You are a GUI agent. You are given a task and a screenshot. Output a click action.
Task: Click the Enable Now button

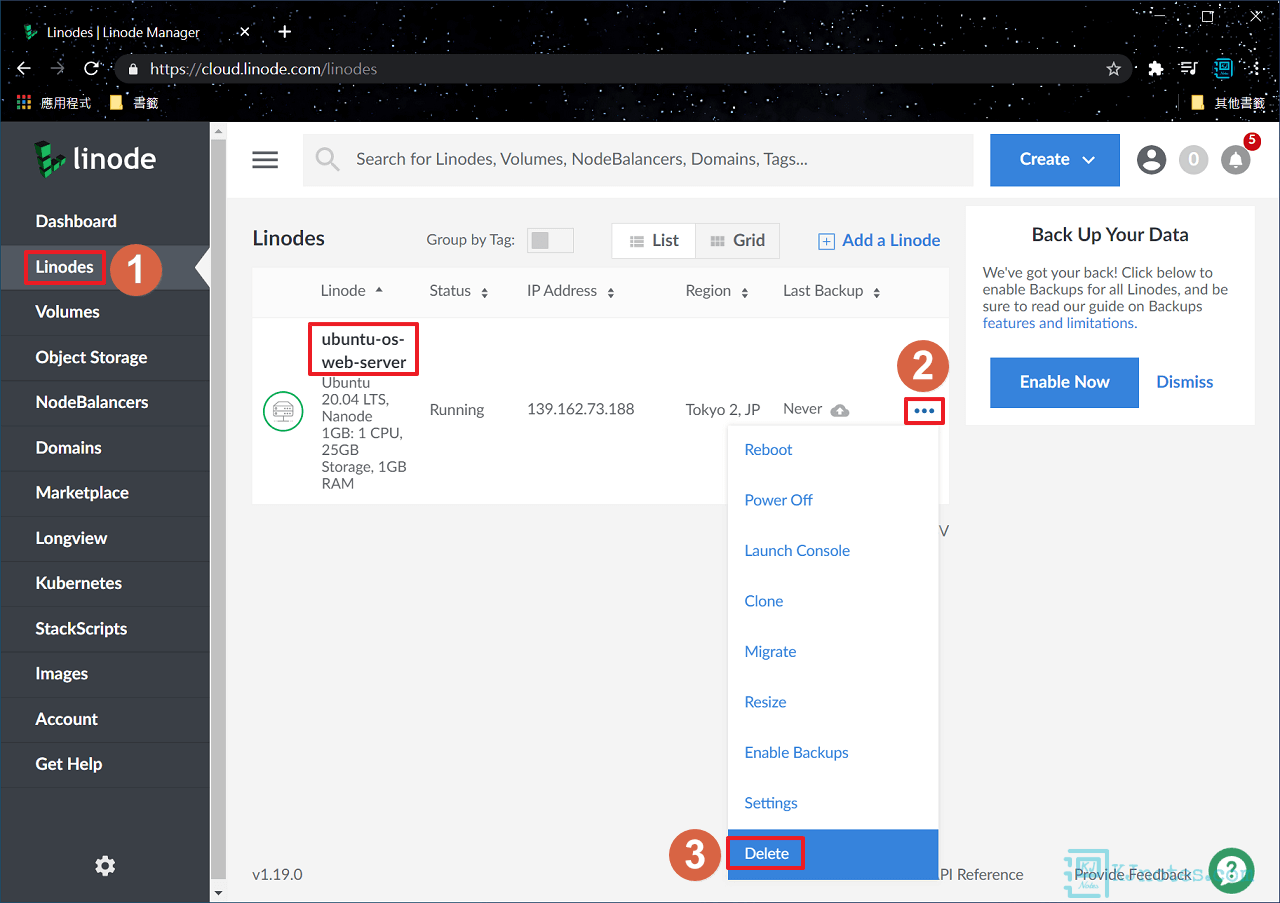click(1064, 382)
